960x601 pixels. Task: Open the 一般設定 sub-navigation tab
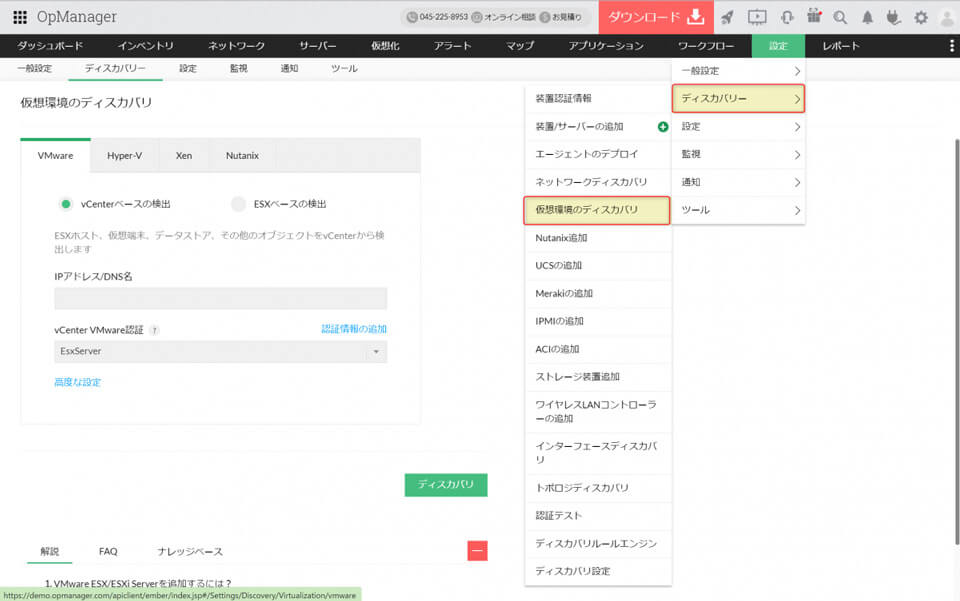click(x=35, y=69)
